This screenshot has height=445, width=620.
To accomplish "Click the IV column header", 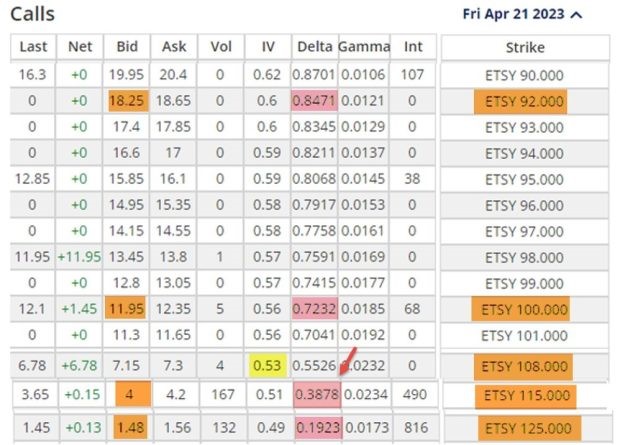I will click(267, 47).
